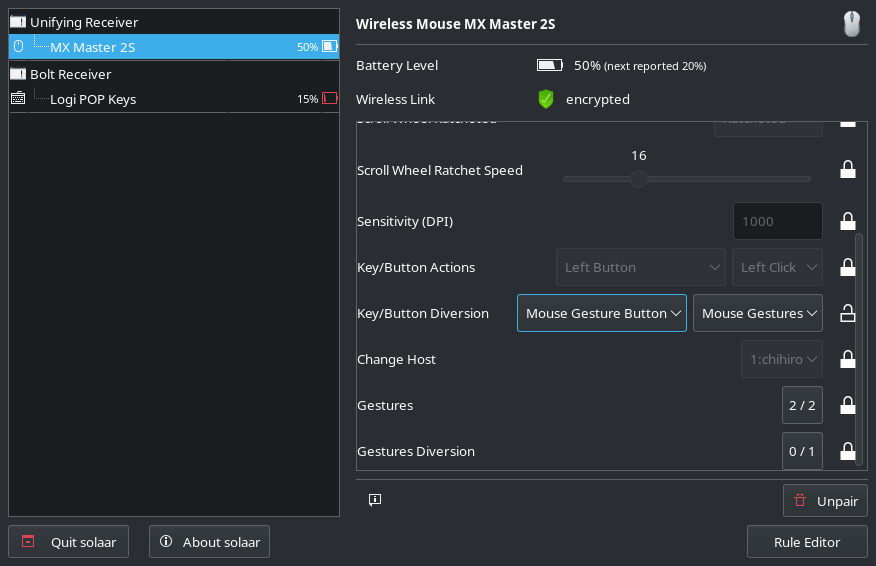
Task: Expand the Gestures 2 / 2 list
Action: 802,405
